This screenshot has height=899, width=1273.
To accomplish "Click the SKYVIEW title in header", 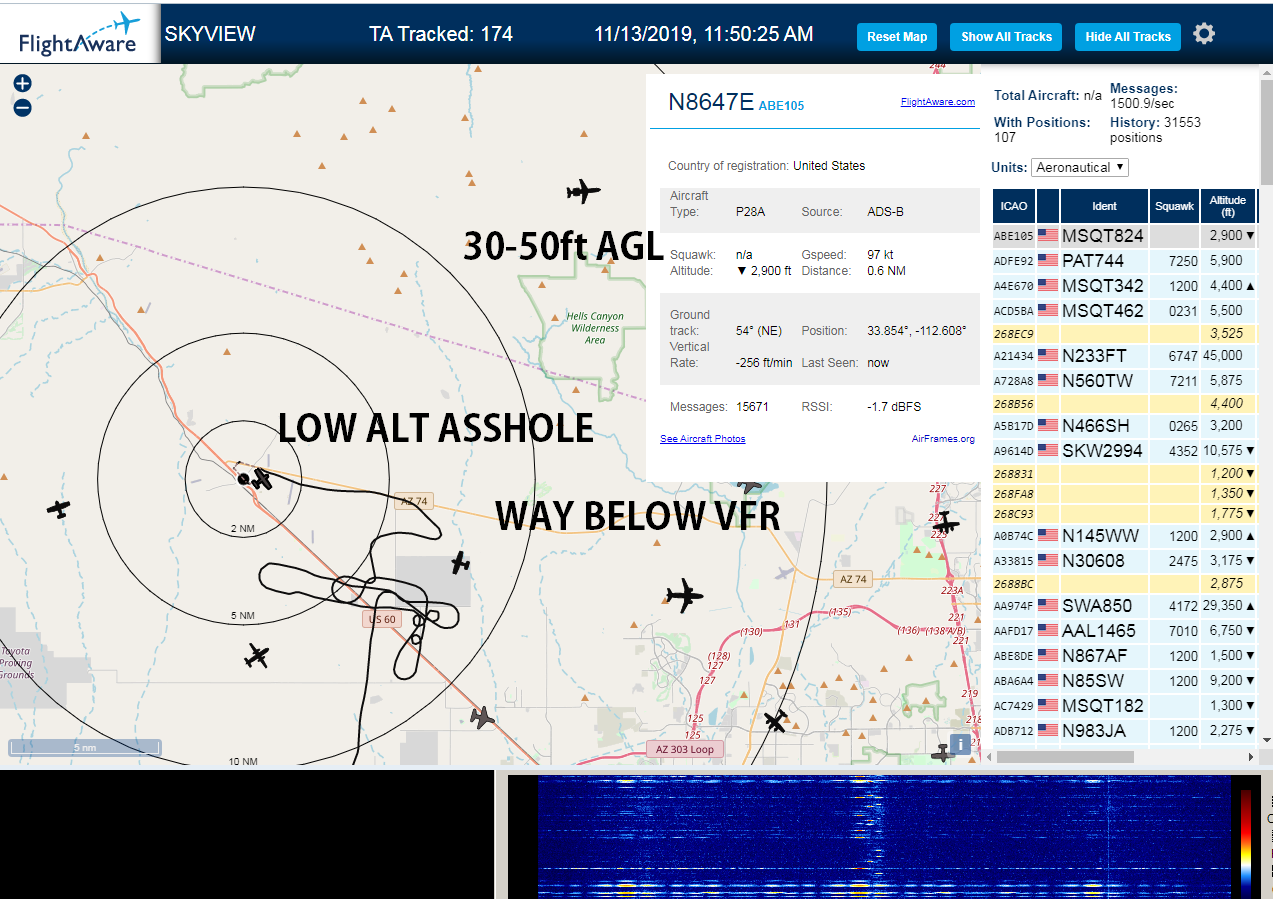I will (210, 34).
